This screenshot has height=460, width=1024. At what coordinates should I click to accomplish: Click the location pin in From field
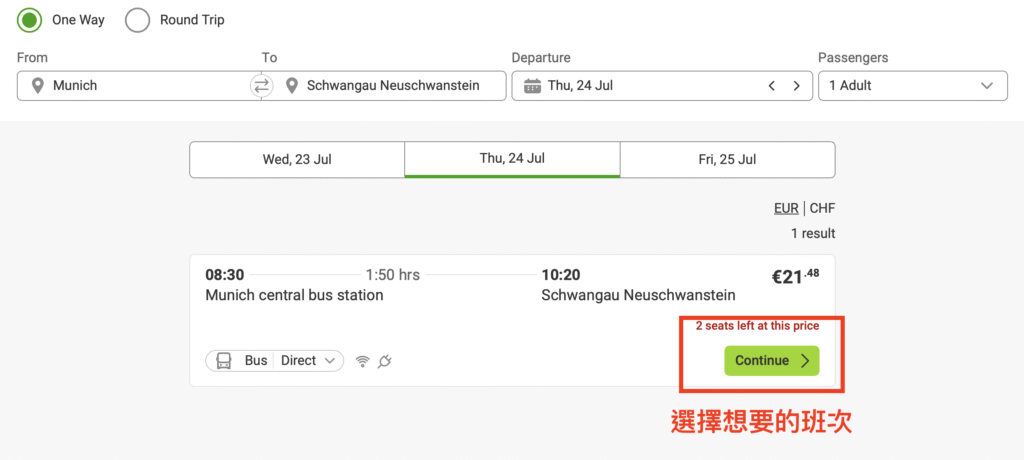pyautogui.click(x=38, y=86)
